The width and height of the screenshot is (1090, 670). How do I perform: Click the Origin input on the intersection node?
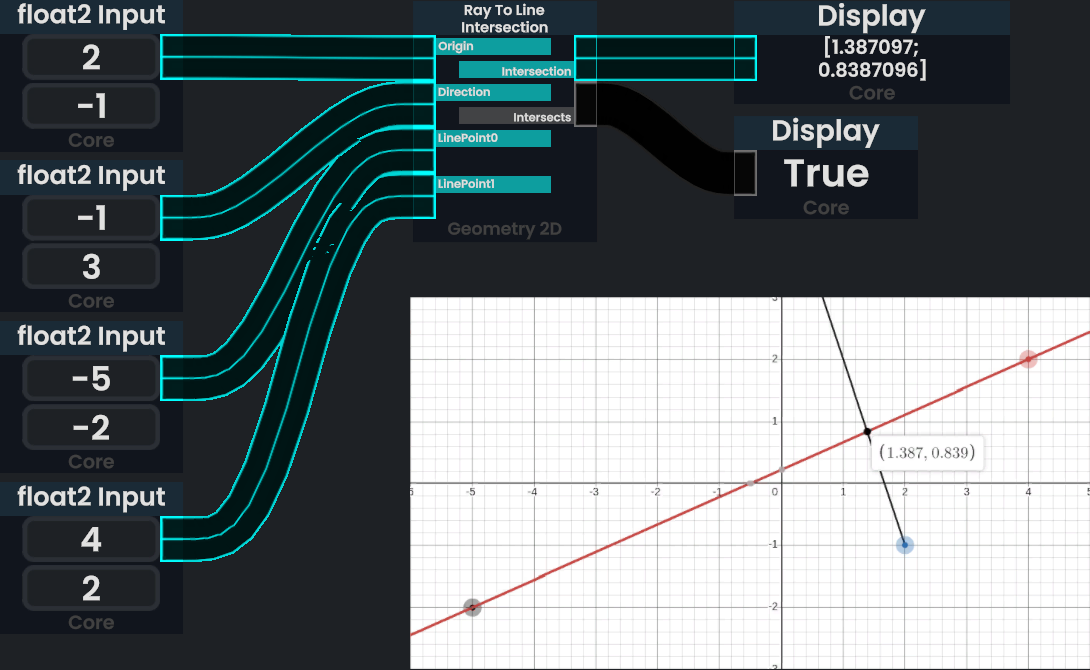[x=493, y=46]
